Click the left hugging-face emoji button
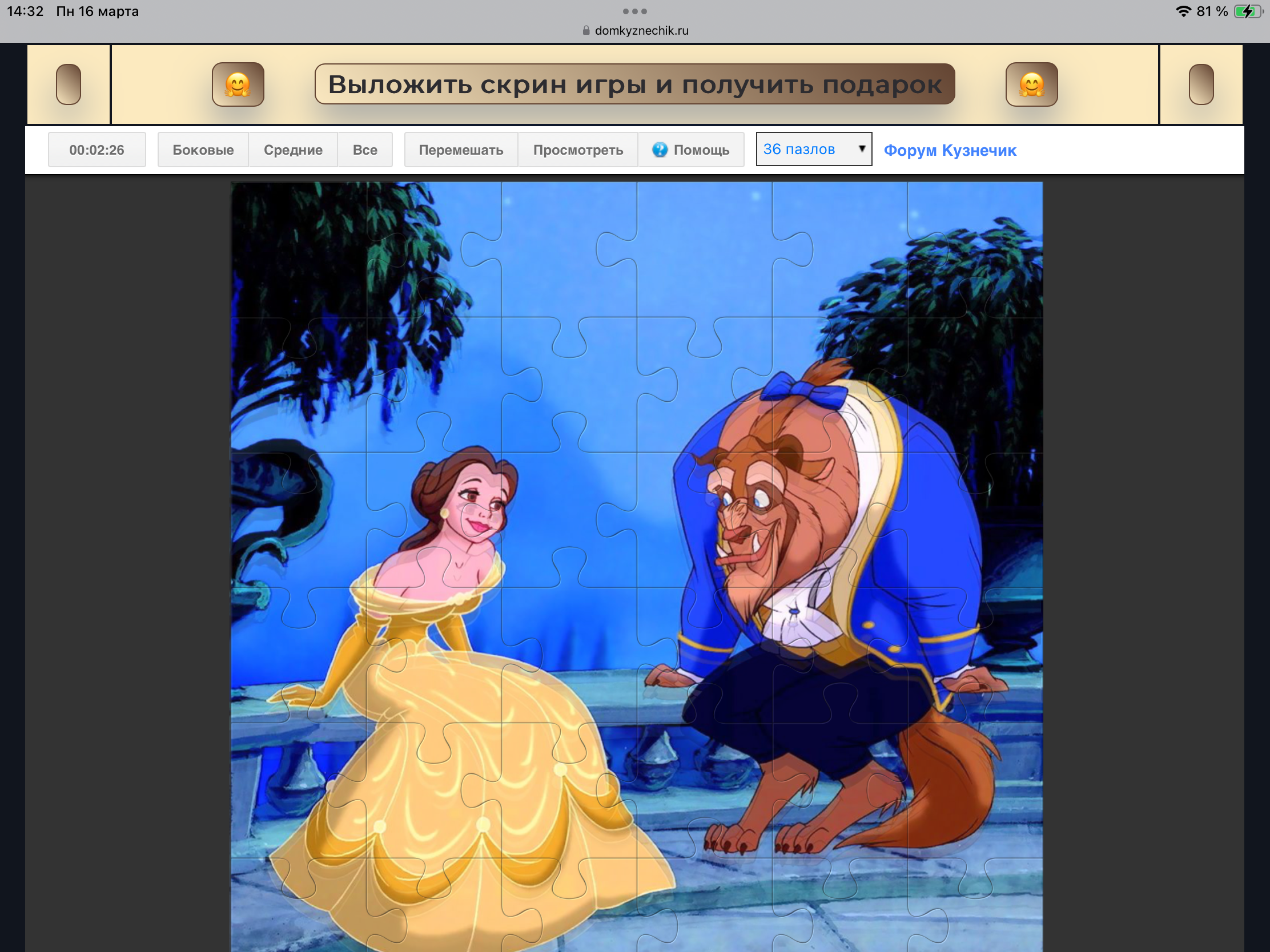 coord(238,84)
